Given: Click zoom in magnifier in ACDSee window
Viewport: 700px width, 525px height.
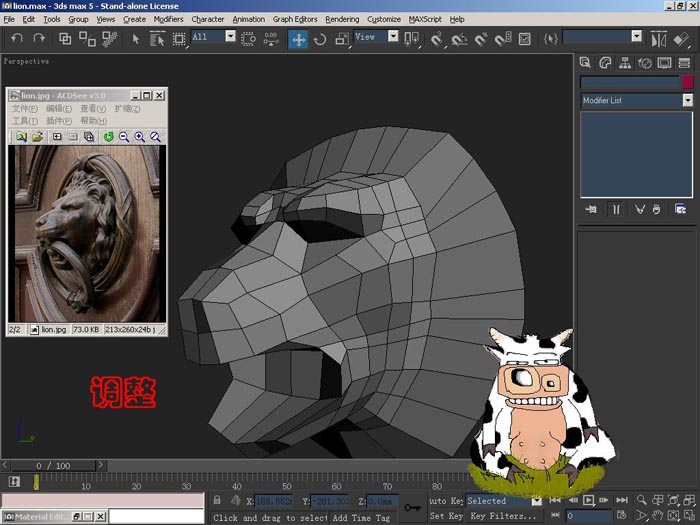Looking at the screenshot, I should click(140, 137).
